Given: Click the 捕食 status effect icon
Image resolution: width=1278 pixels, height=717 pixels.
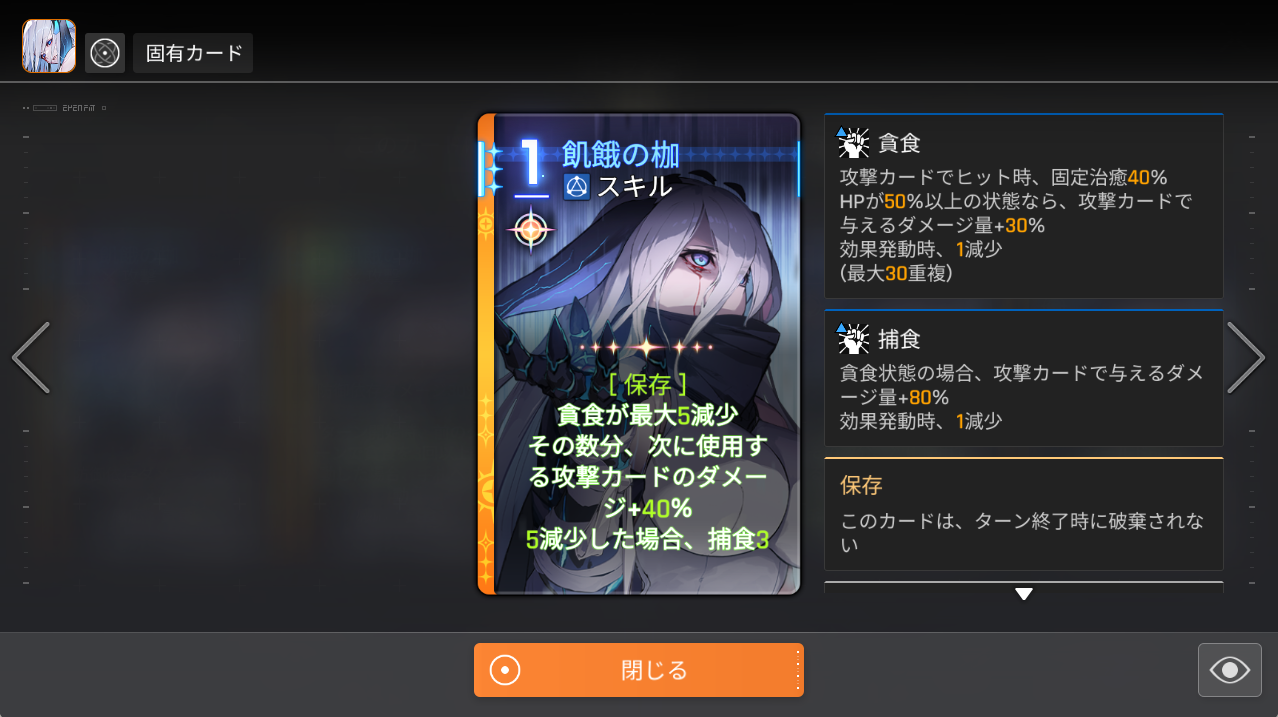Looking at the screenshot, I should [853, 339].
